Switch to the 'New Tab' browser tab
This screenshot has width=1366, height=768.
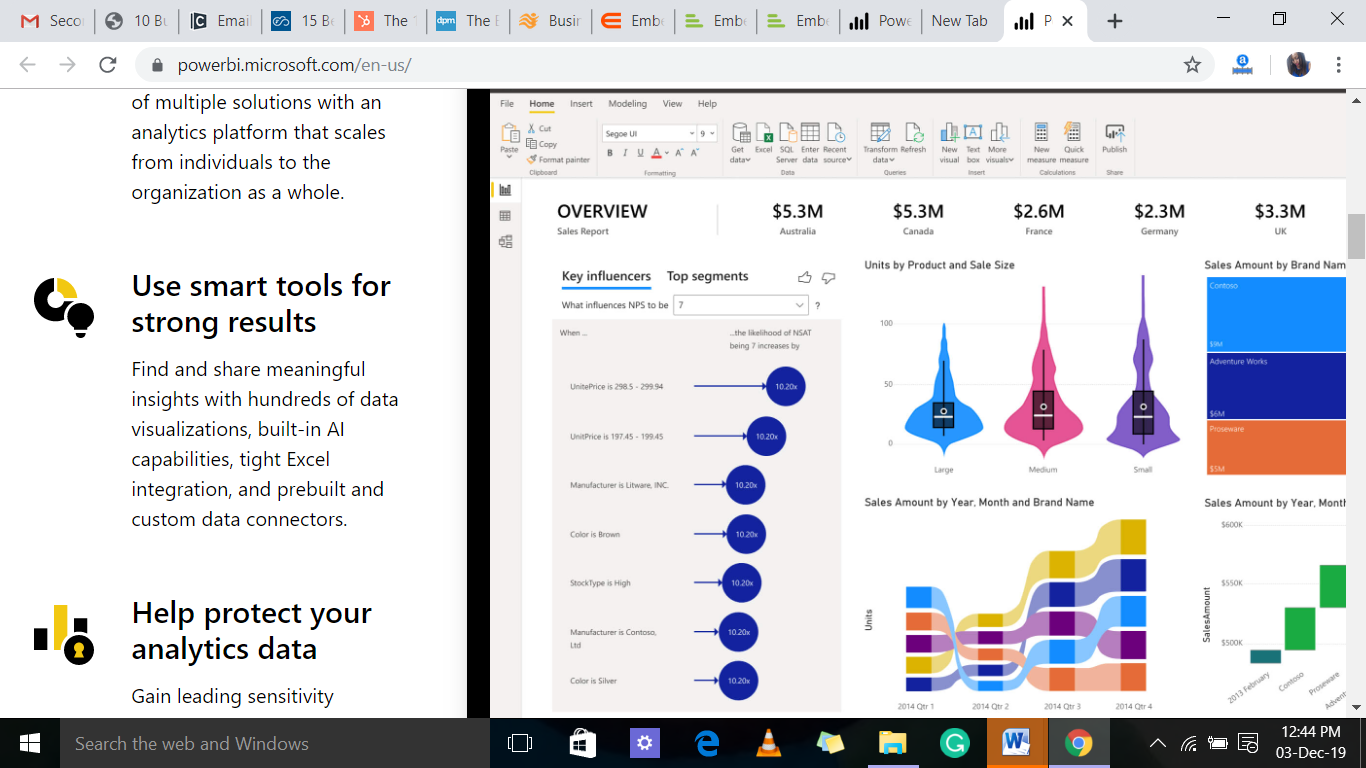959,21
